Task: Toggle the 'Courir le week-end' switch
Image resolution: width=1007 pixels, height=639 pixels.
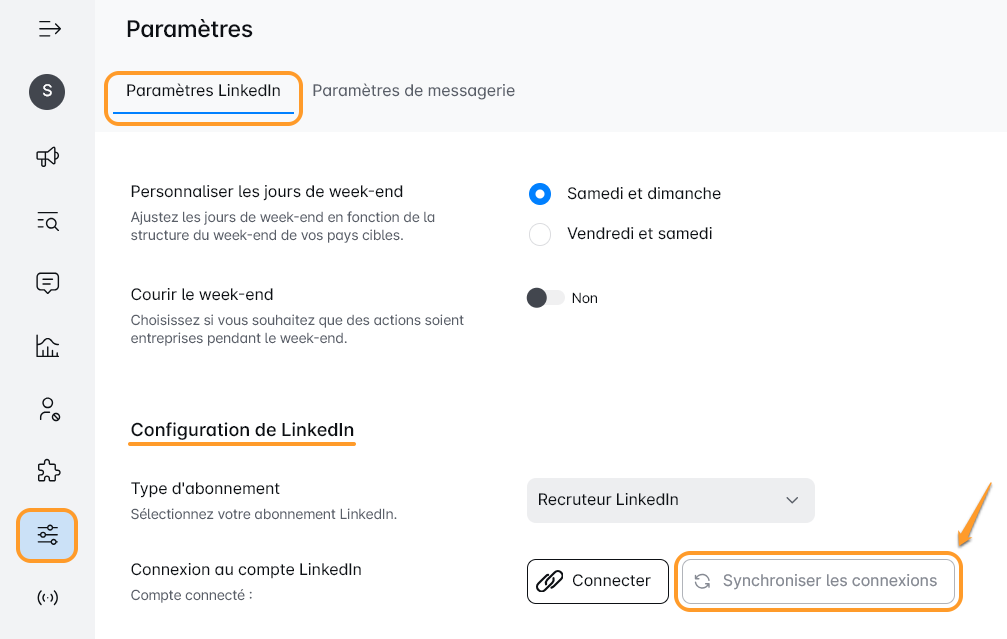Action: [545, 298]
